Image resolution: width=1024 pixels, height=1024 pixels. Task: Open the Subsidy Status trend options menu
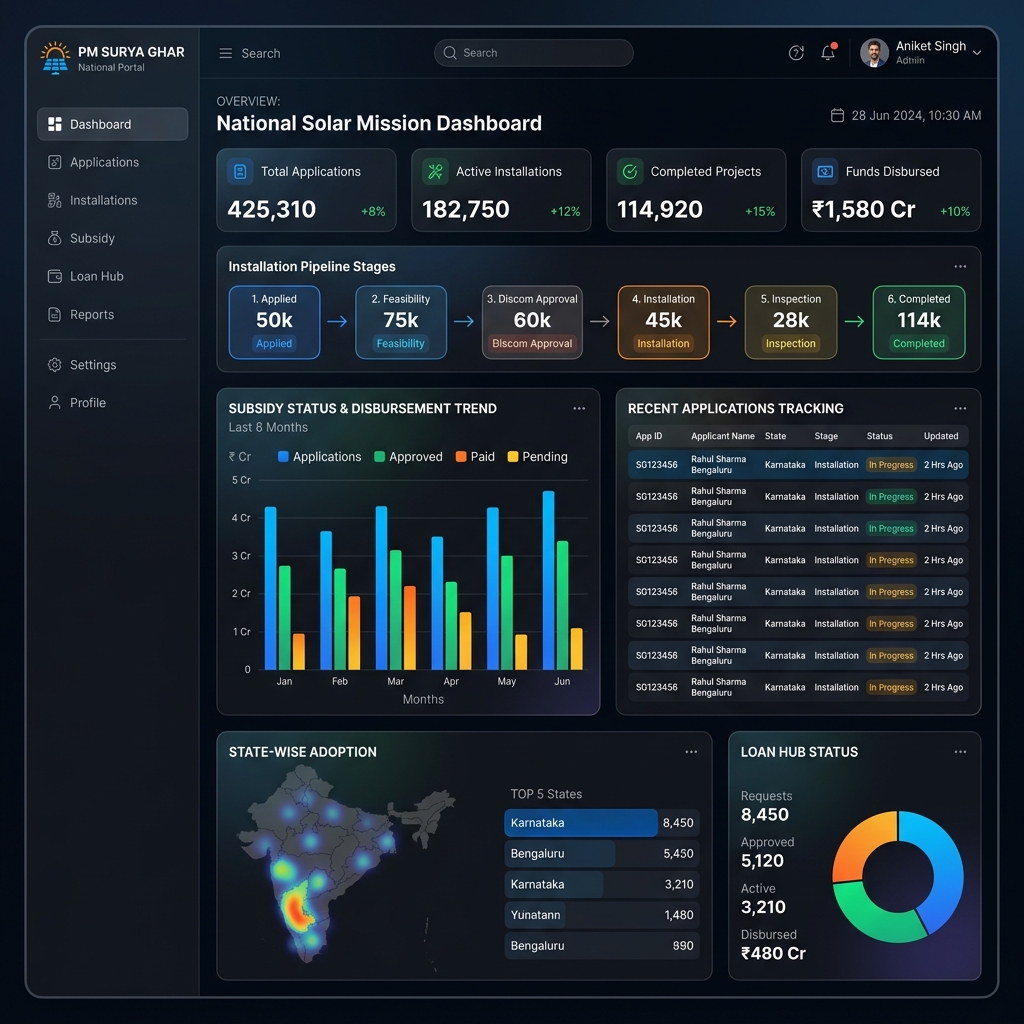click(579, 408)
